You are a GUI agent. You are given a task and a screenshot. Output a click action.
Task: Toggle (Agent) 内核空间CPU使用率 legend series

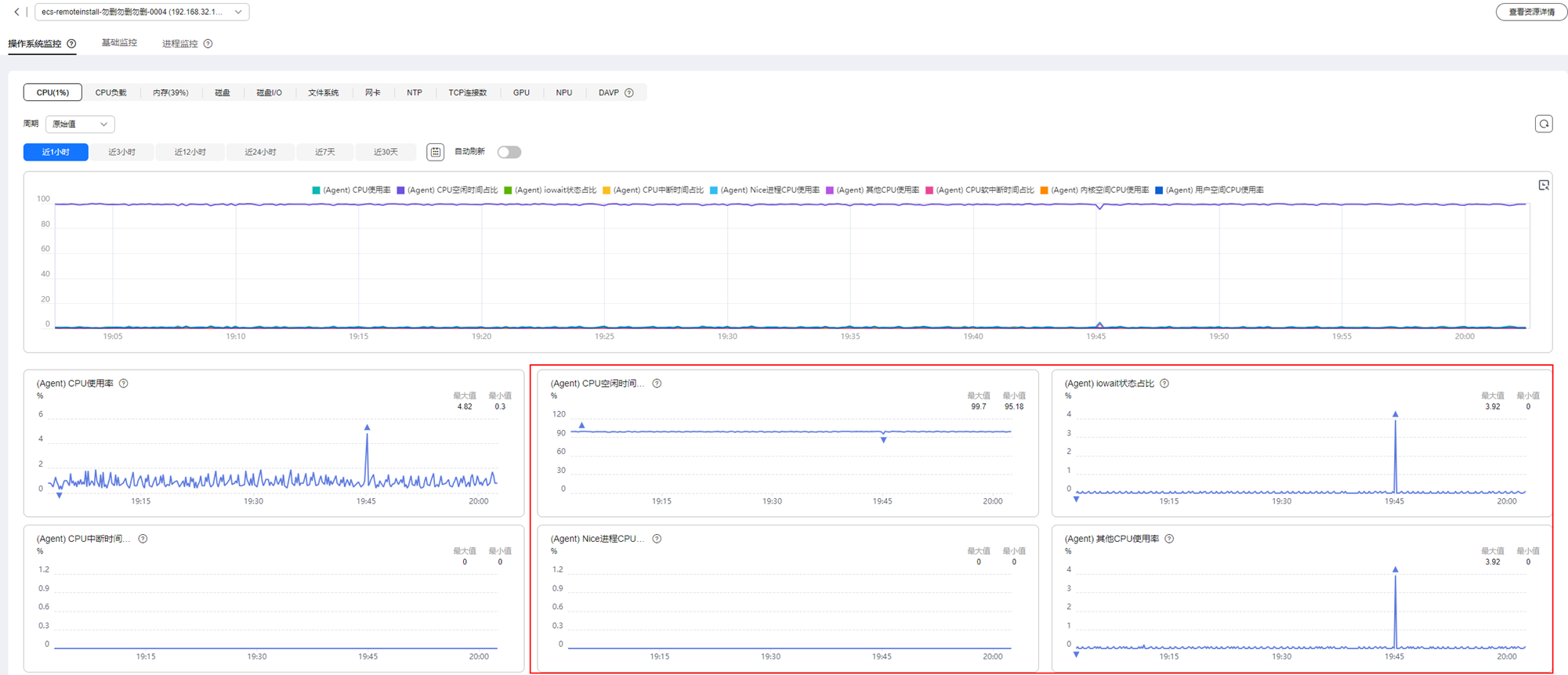pos(1095,190)
